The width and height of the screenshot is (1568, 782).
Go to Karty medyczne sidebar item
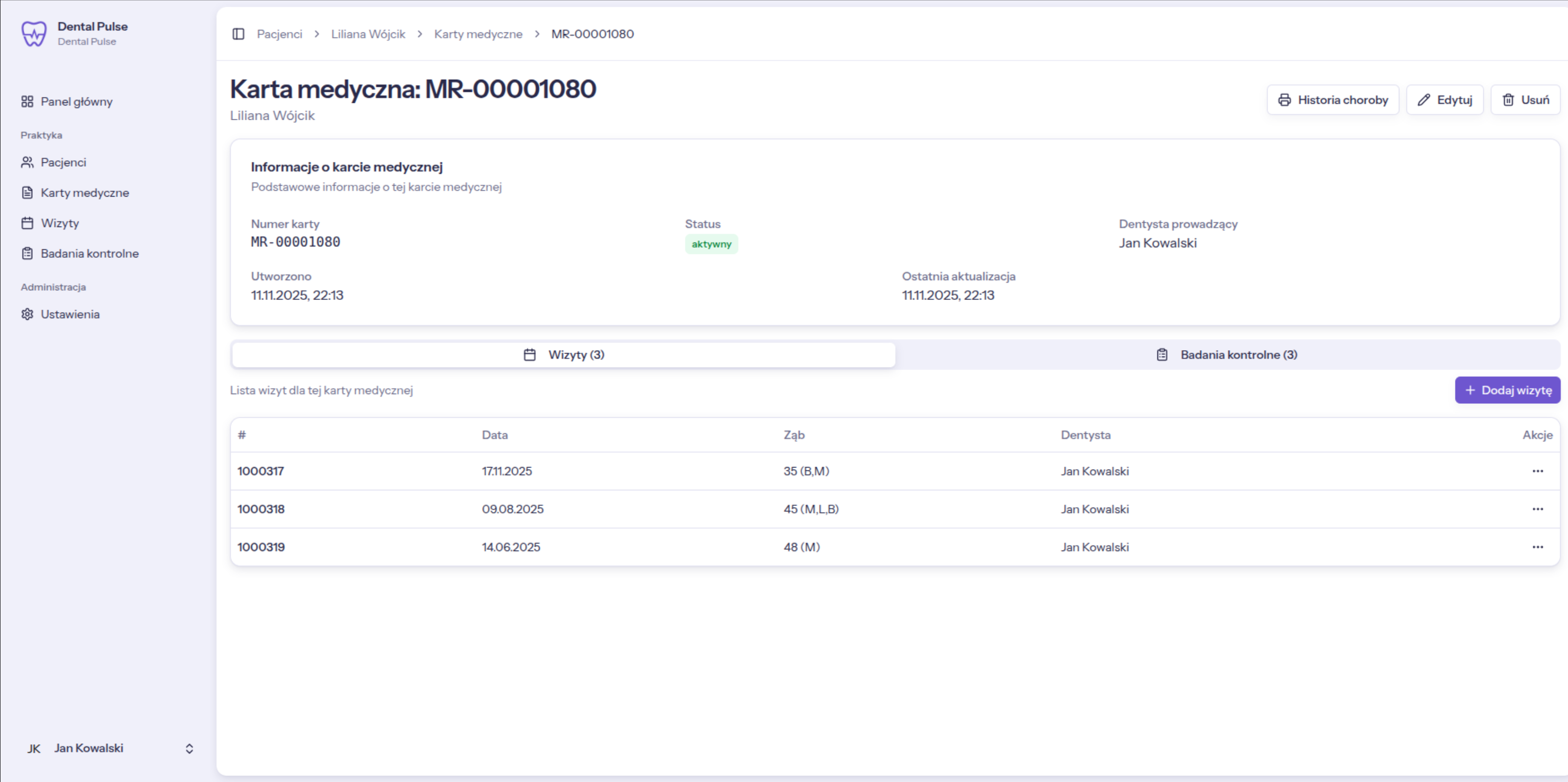[85, 193]
